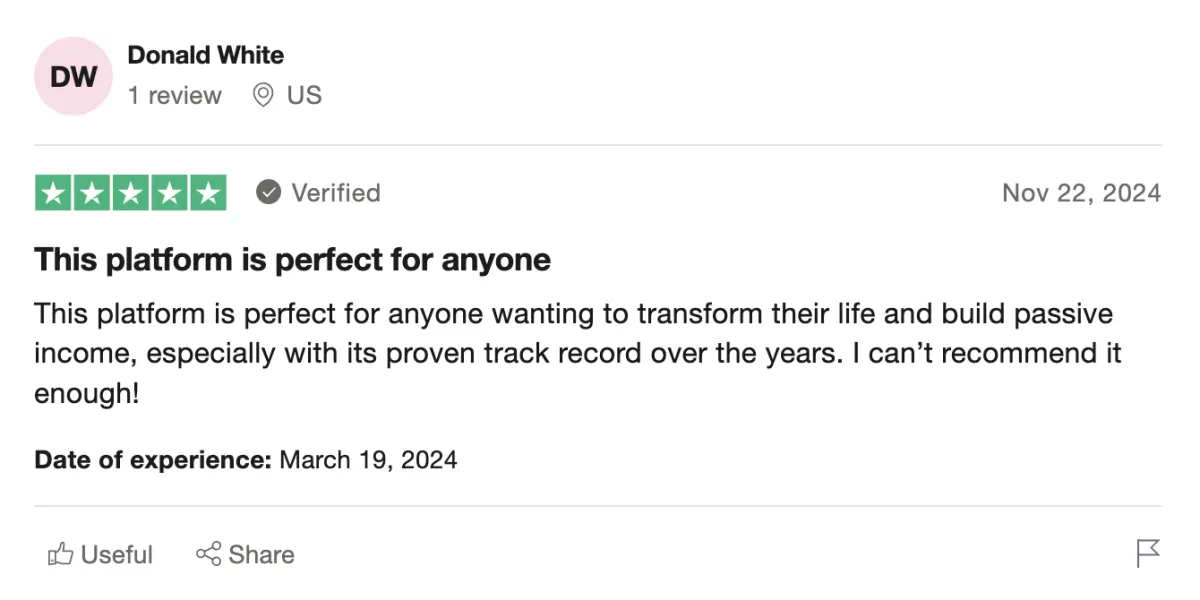
Task: Report the review using the flag icon
Action: pyautogui.click(x=1148, y=553)
